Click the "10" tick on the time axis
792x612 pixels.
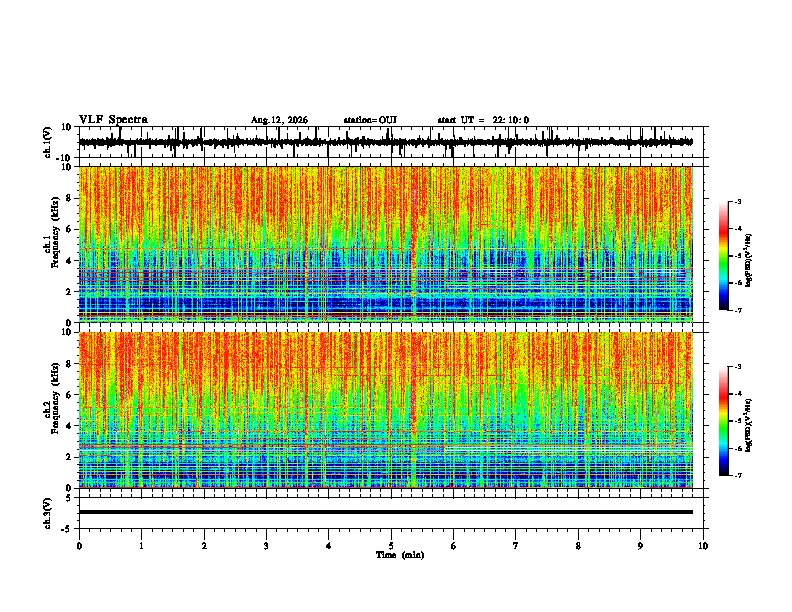(703, 545)
